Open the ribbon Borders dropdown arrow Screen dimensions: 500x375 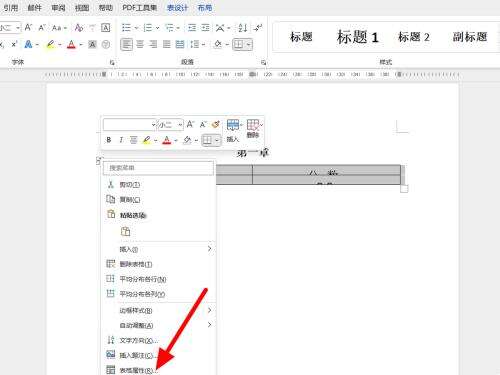pyautogui.click(x=249, y=44)
